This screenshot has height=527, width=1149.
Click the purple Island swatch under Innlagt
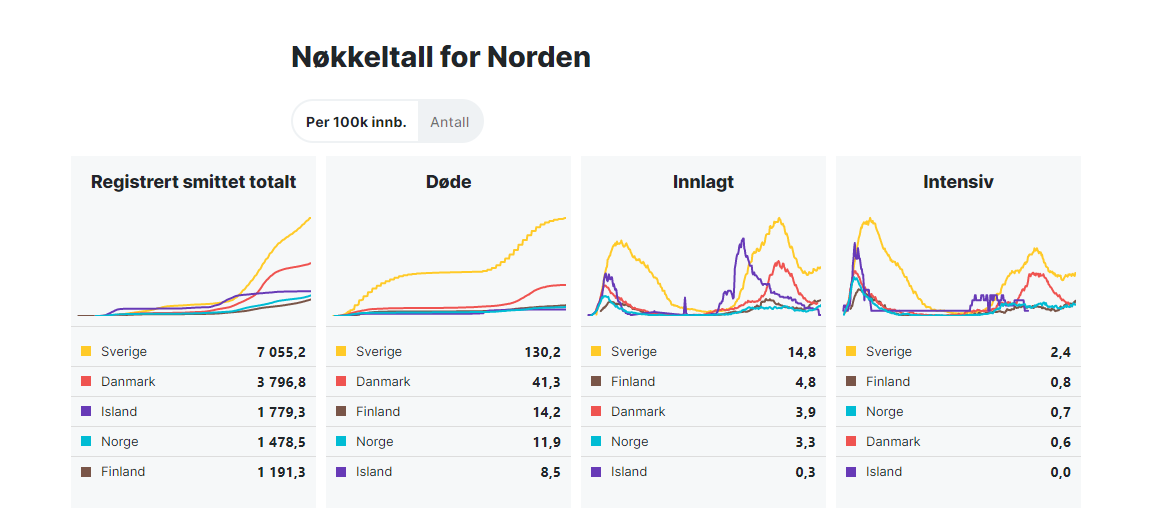(x=596, y=472)
